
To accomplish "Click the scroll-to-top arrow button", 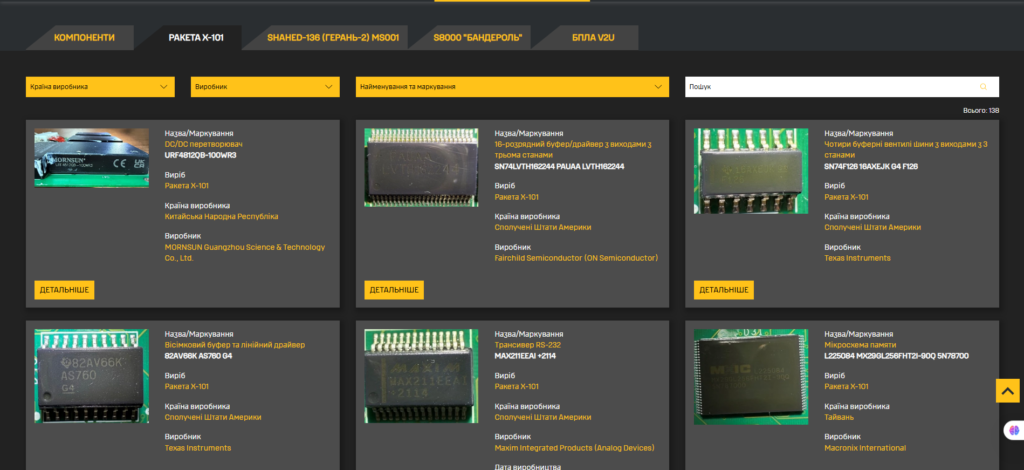I will pyautogui.click(x=1008, y=391).
